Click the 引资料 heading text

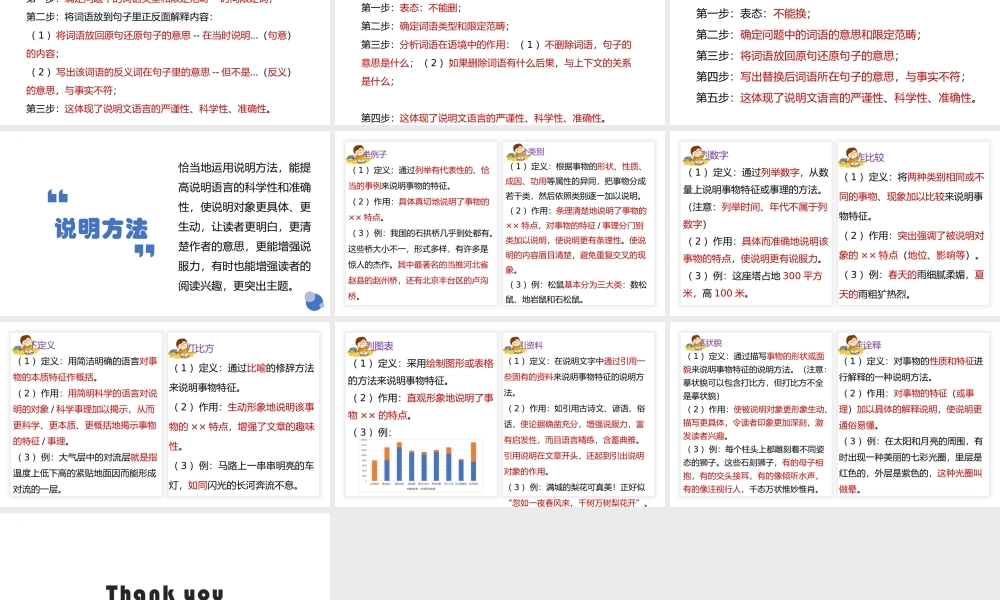[x=531, y=345]
